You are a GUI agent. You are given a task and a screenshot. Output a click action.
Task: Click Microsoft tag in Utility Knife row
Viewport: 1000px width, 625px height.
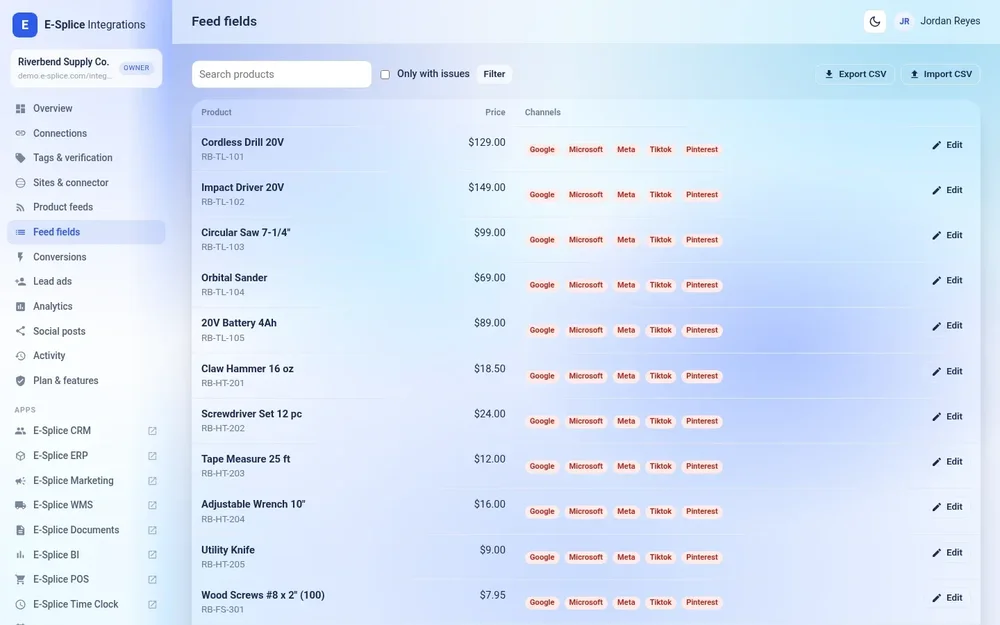click(585, 557)
